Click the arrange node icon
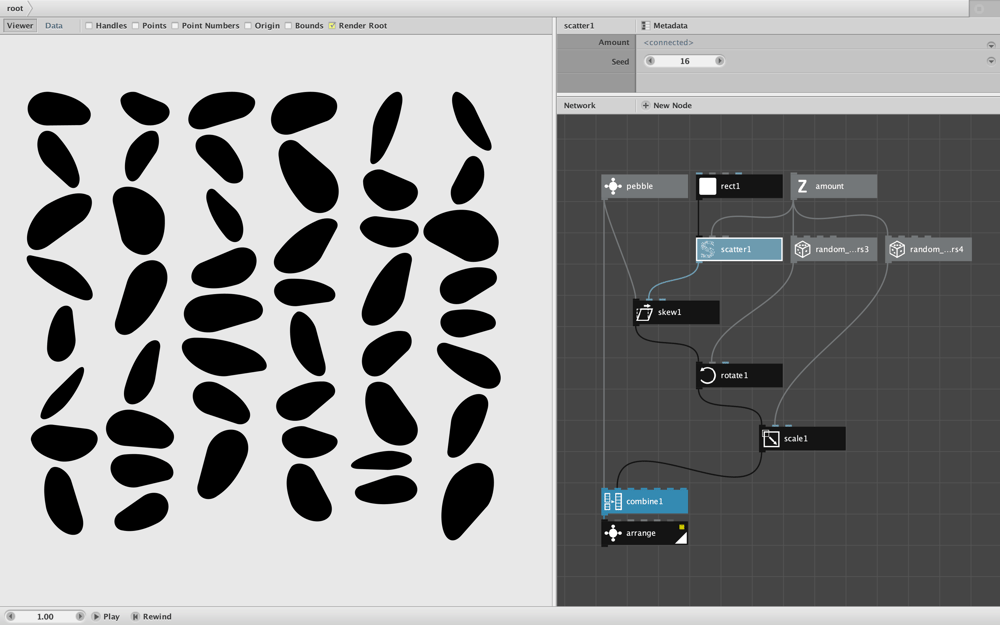This screenshot has width=1000, height=625. [613, 533]
